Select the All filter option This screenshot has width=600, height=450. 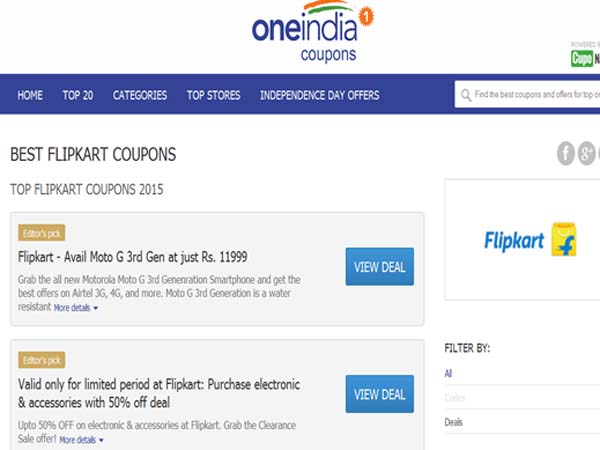448,373
